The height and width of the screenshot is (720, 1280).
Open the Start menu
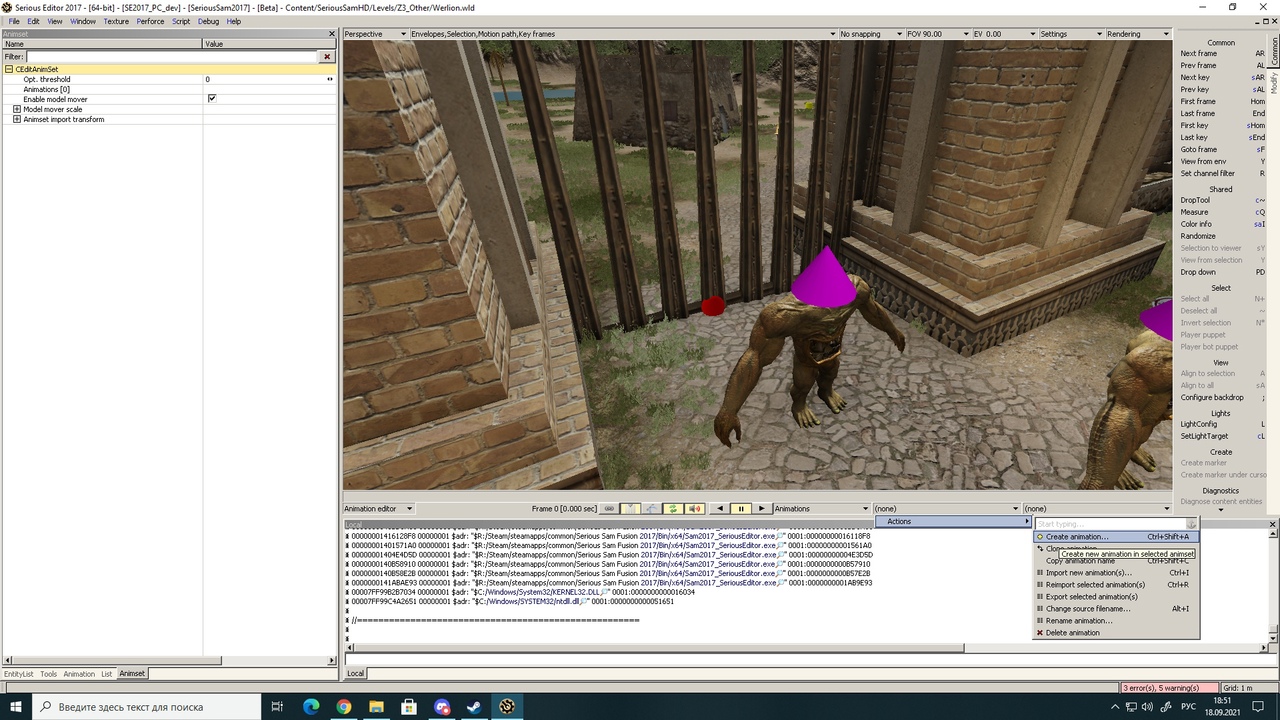pos(16,707)
